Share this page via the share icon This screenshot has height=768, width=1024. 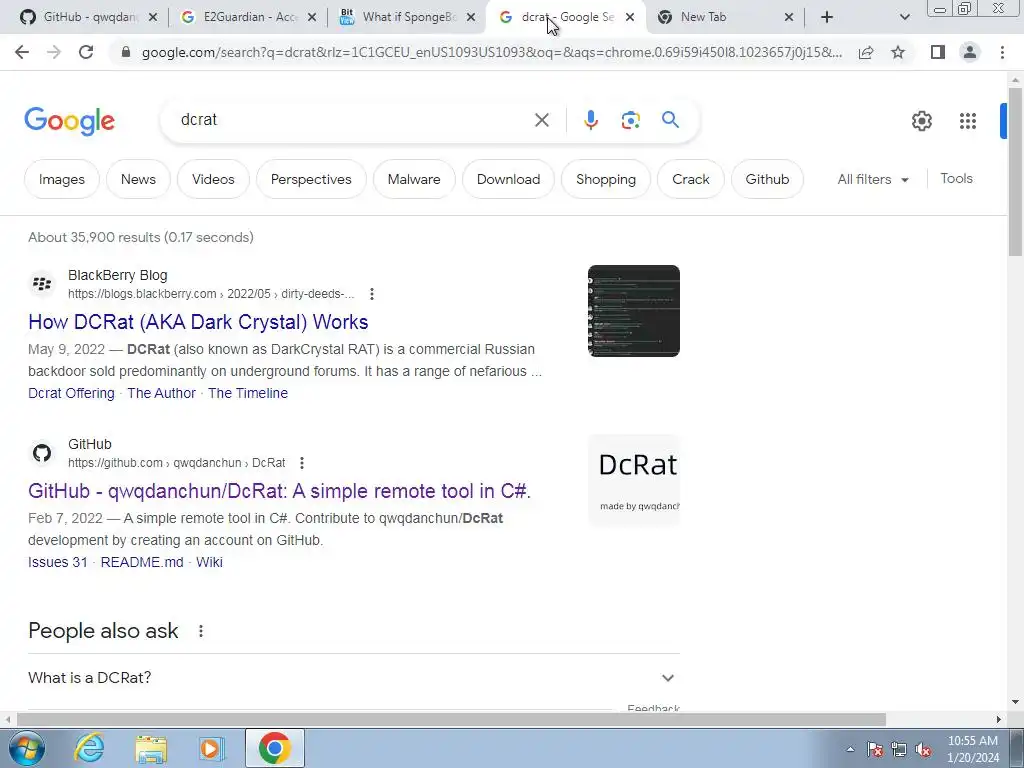click(866, 52)
